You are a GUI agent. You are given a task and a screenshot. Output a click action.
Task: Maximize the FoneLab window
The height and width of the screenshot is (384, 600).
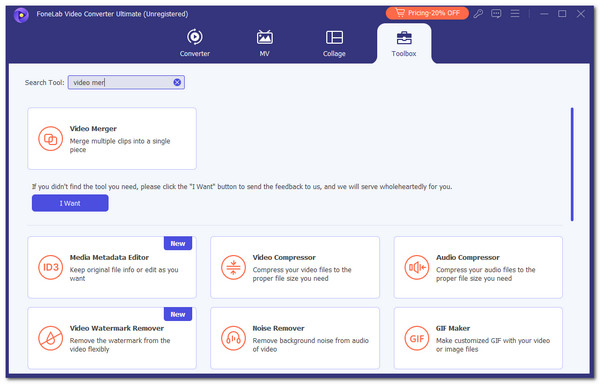click(x=562, y=14)
